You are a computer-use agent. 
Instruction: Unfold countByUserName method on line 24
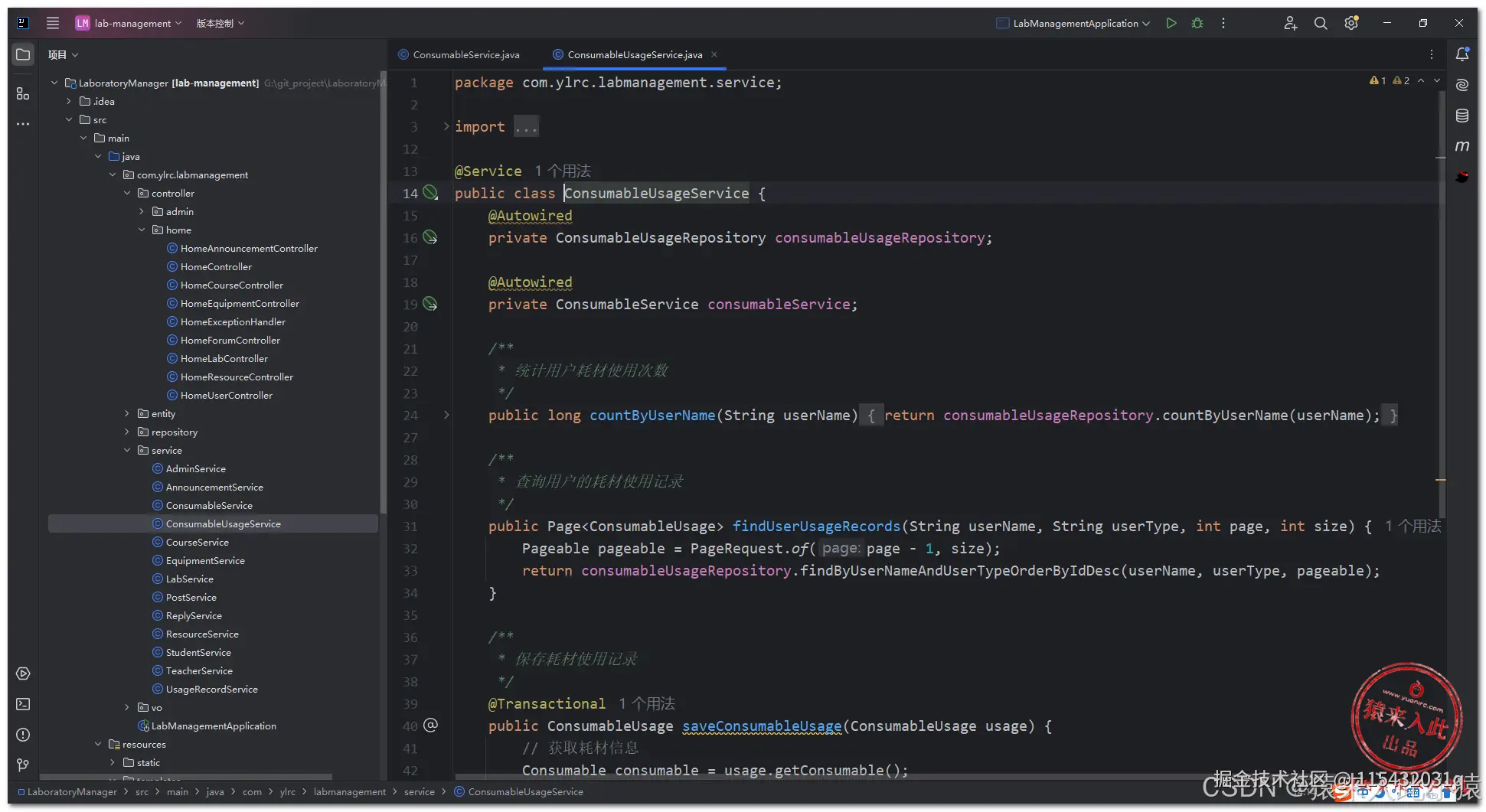tap(446, 415)
